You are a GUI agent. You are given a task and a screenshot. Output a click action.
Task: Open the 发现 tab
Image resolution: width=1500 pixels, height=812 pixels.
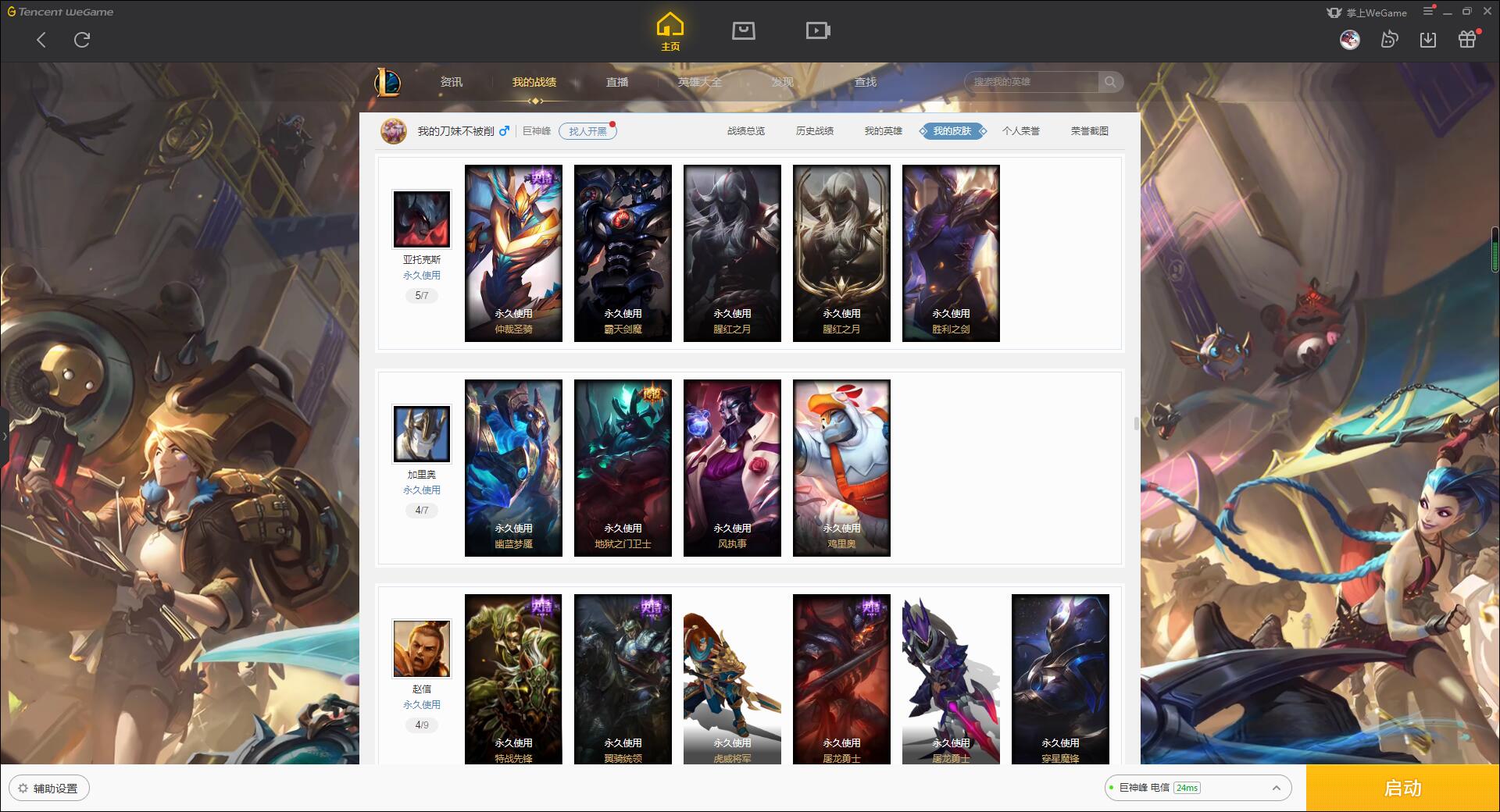(x=783, y=82)
